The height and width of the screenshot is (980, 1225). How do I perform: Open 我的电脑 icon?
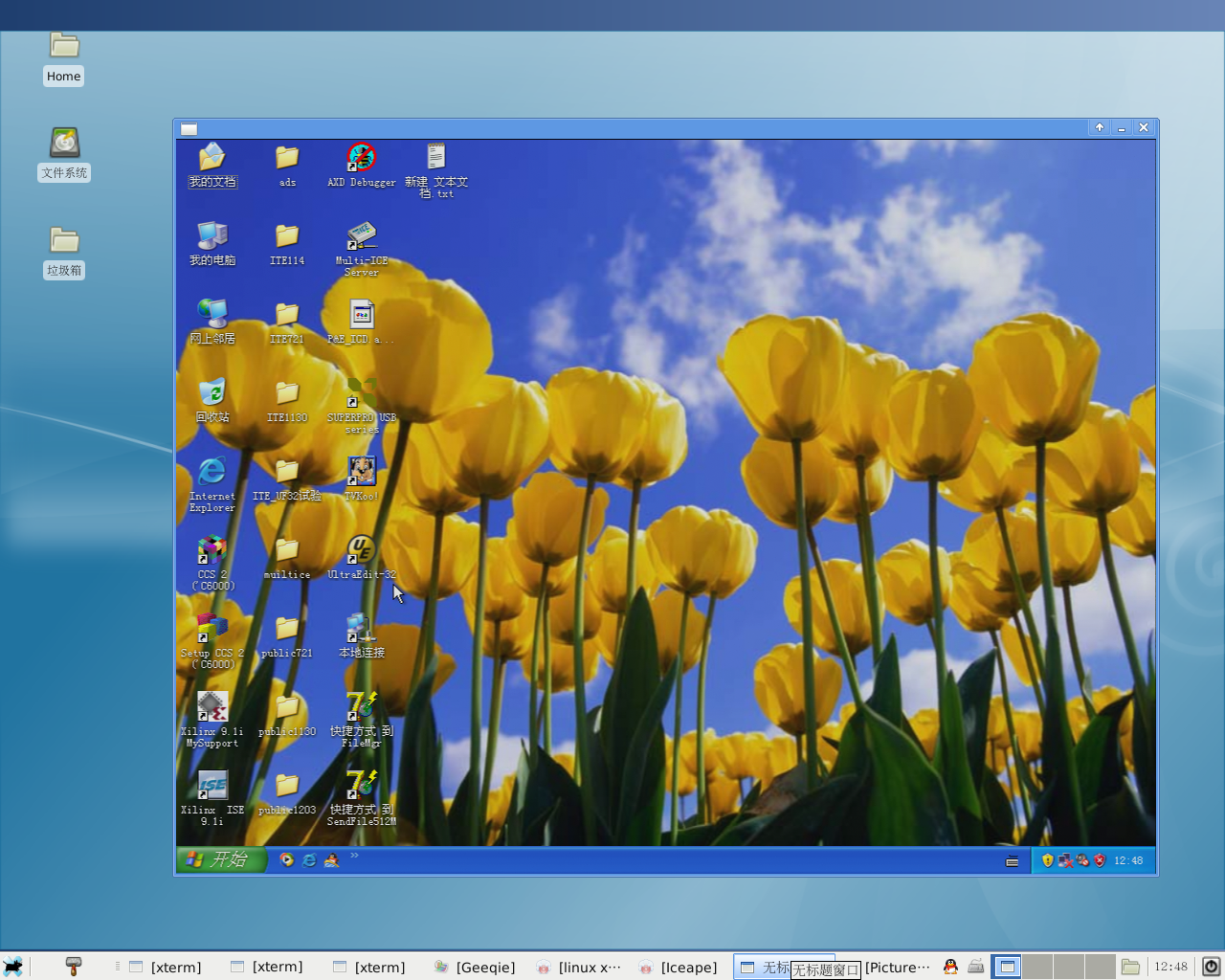point(212,243)
